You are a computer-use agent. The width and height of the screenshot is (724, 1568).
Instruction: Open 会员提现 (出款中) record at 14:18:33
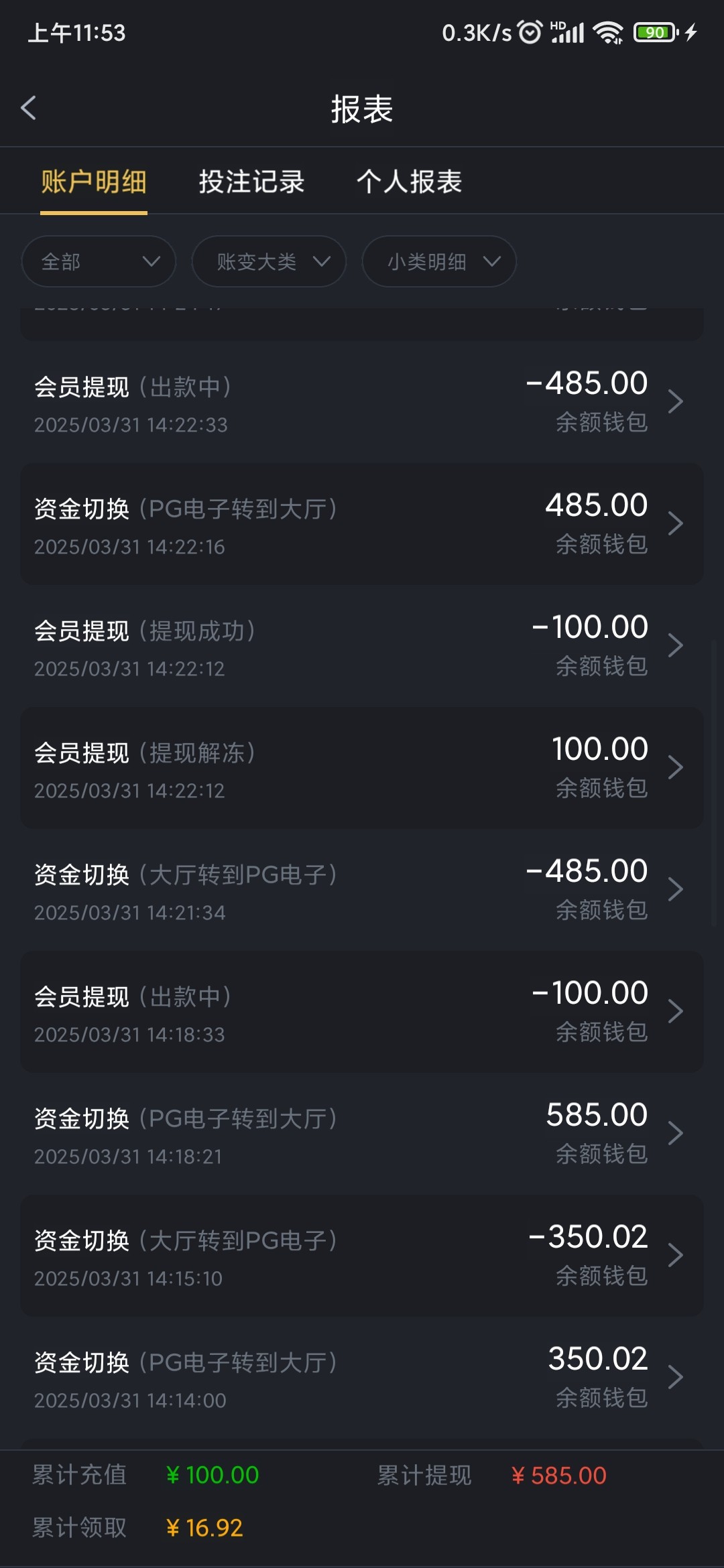click(x=362, y=1012)
